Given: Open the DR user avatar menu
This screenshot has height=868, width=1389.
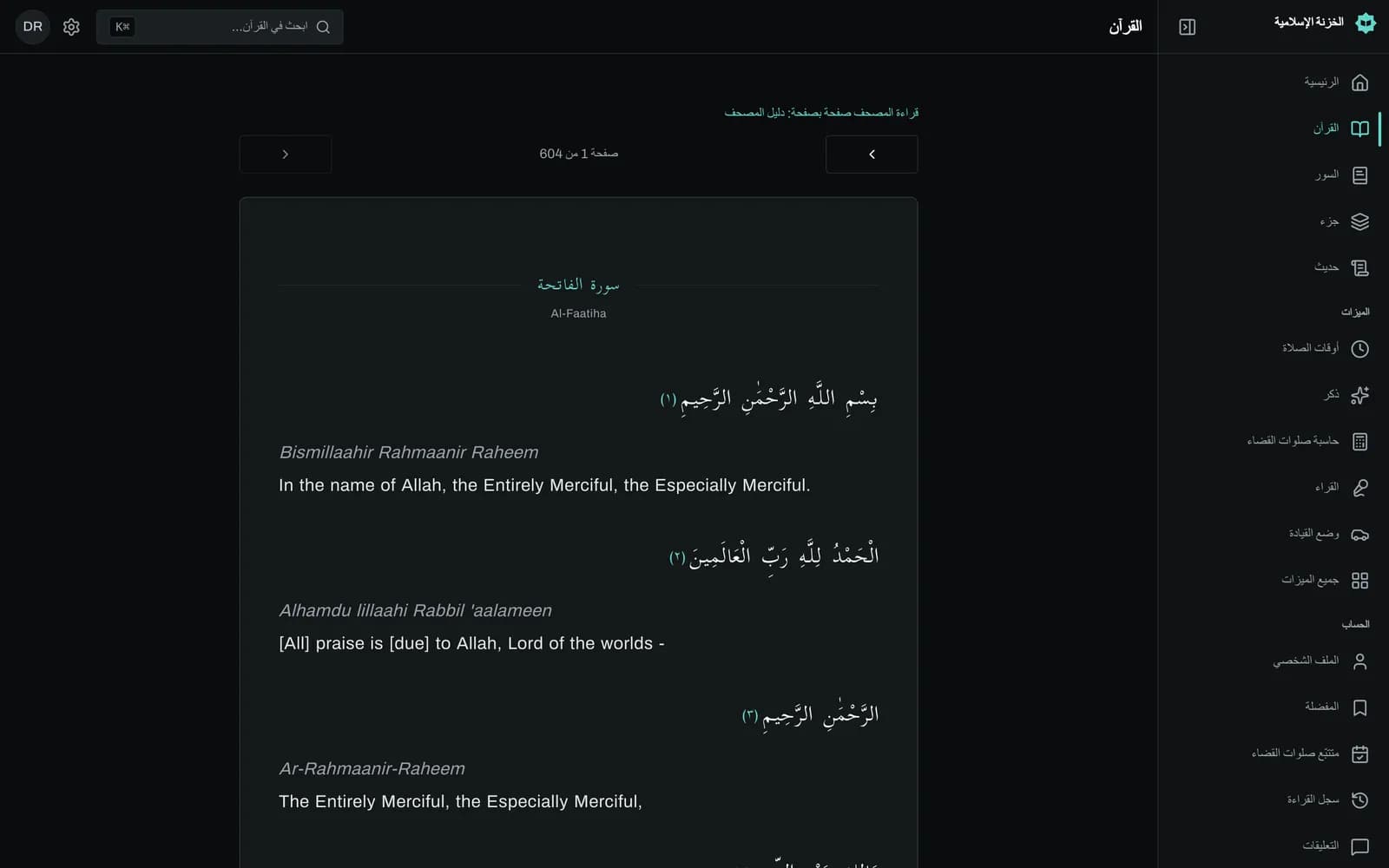Looking at the screenshot, I should (x=33, y=27).
